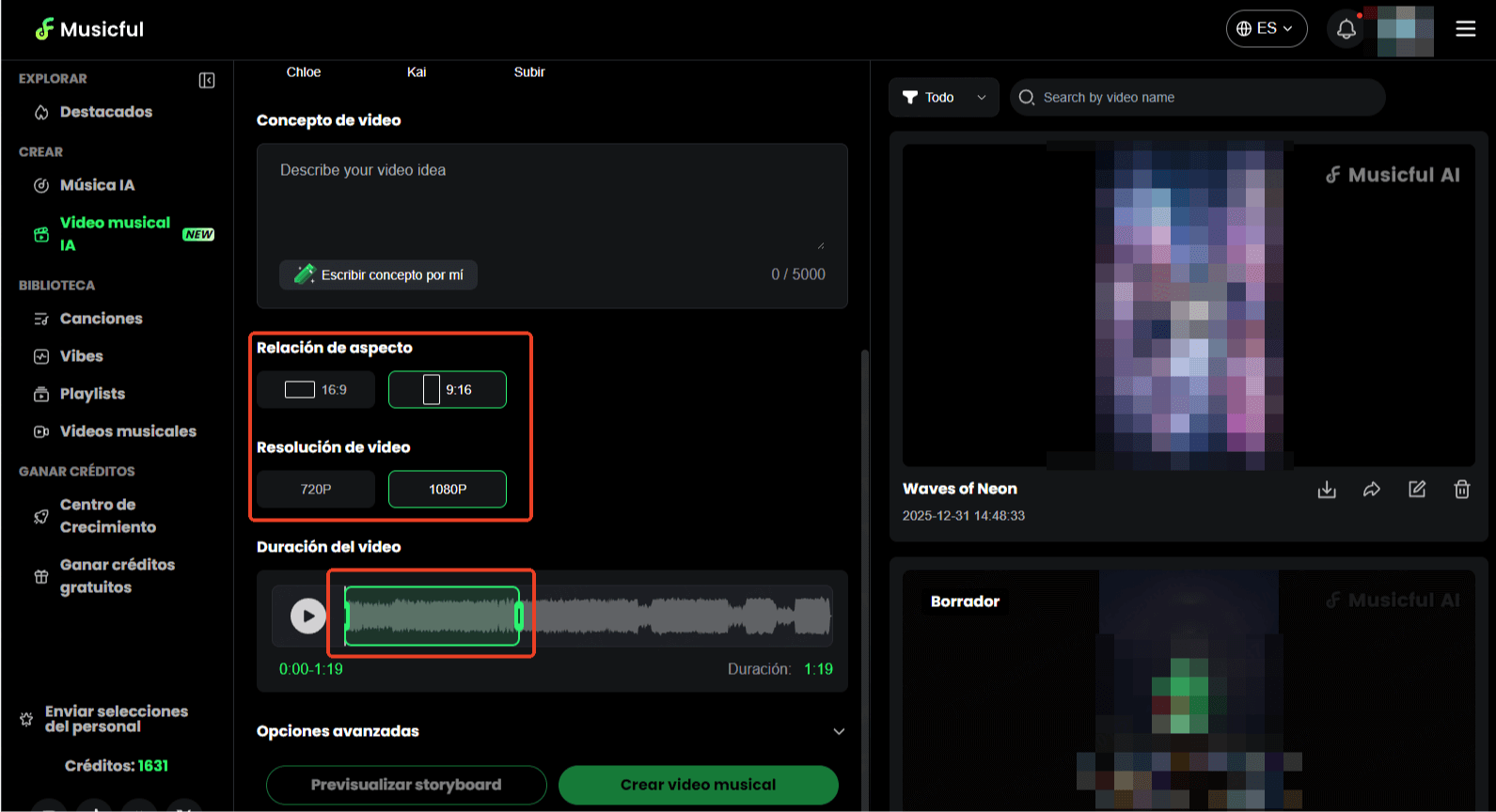Click Crear video musical button

click(x=698, y=785)
